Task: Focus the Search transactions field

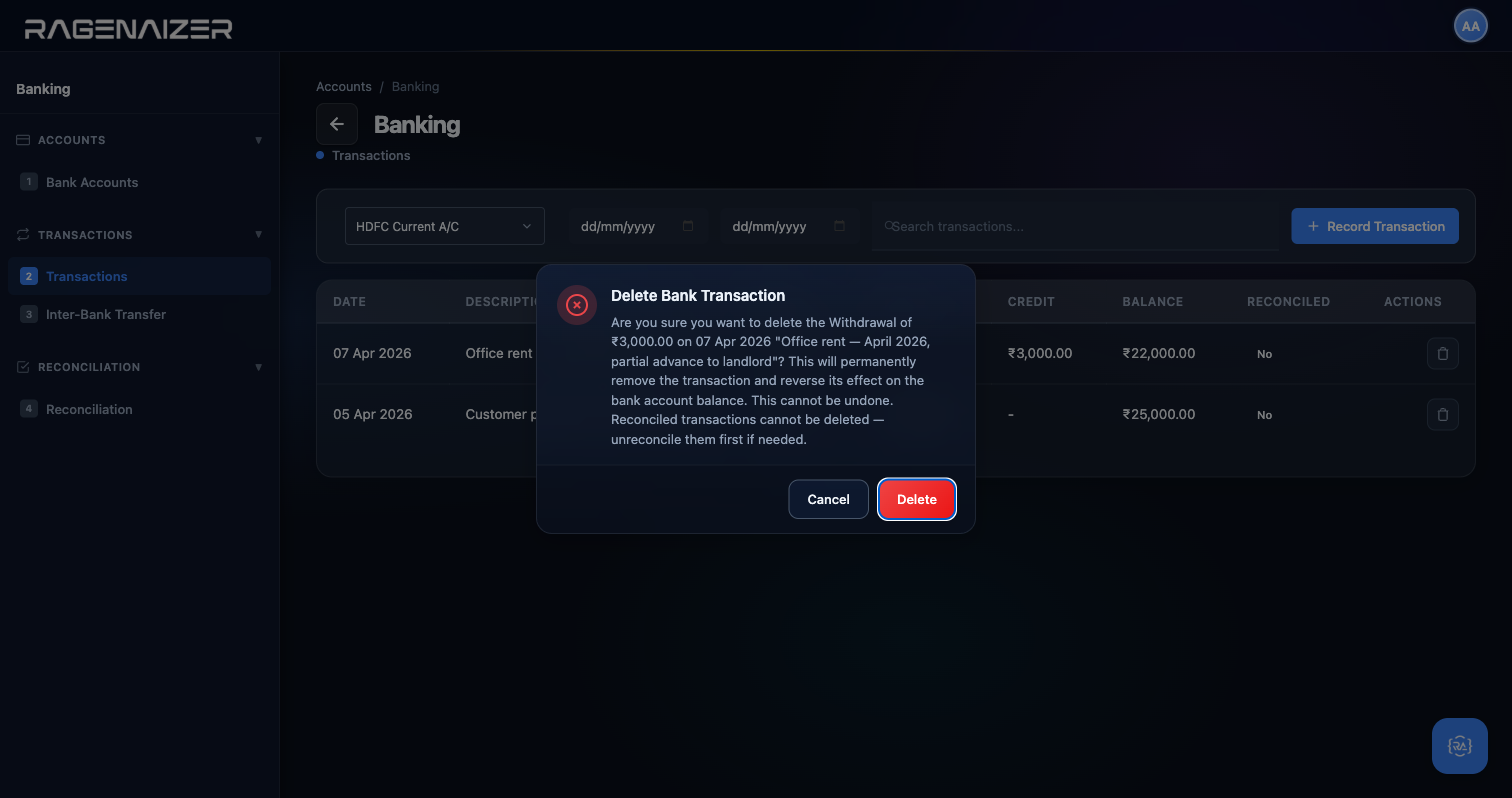Action: click(x=1075, y=226)
